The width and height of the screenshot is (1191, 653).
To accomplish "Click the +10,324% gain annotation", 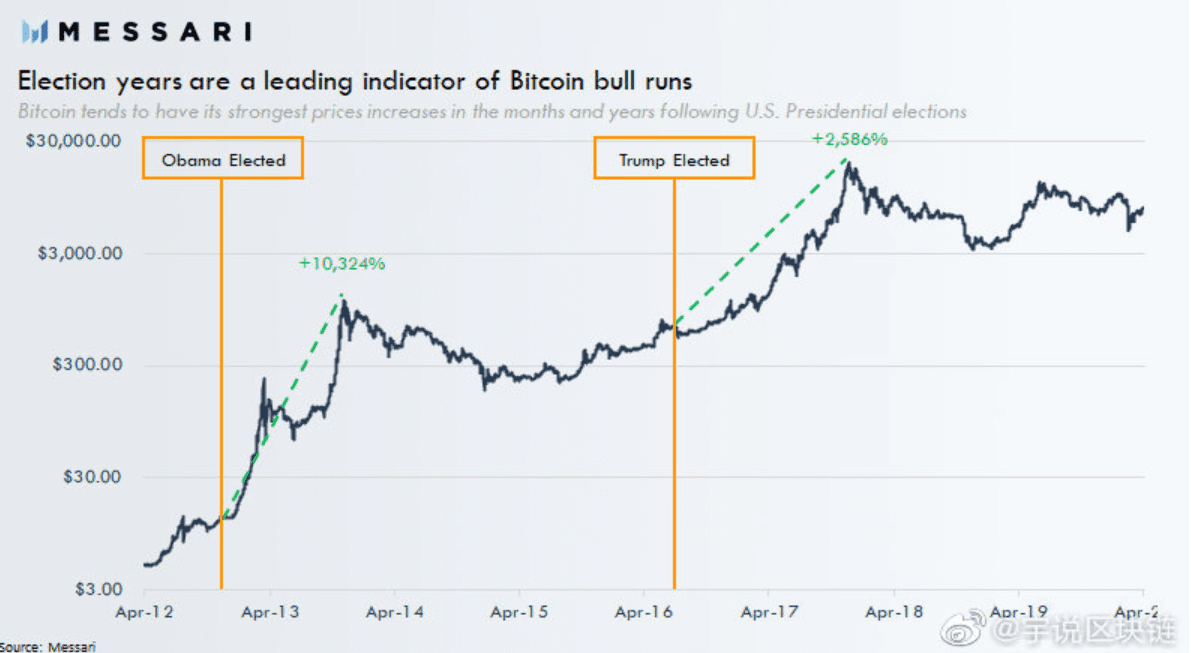I will coord(342,263).
